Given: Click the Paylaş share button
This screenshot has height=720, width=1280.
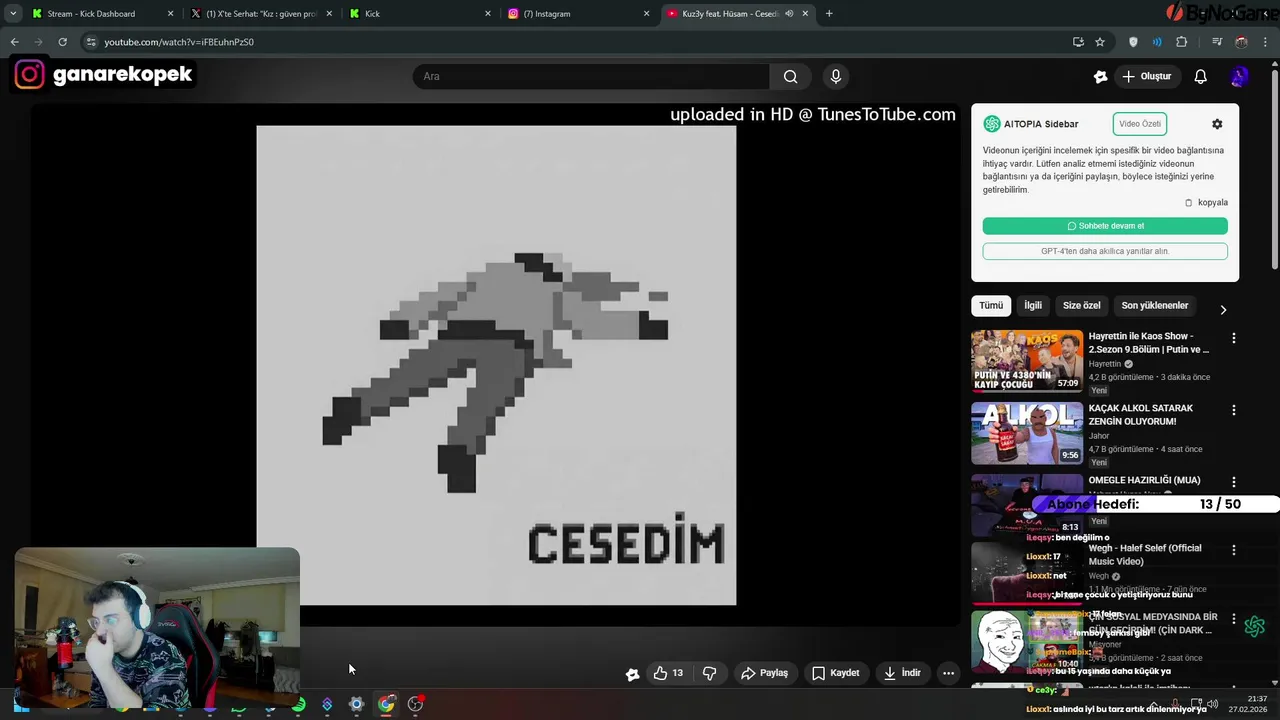Looking at the screenshot, I should tap(765, 673).
